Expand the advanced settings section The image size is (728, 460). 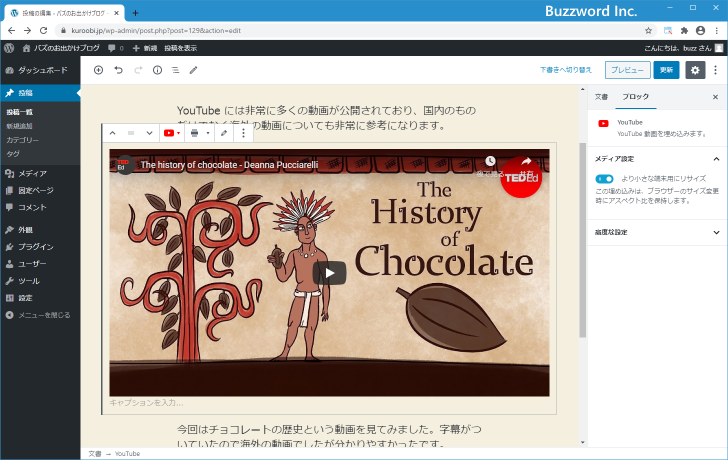tap(657, 232)
